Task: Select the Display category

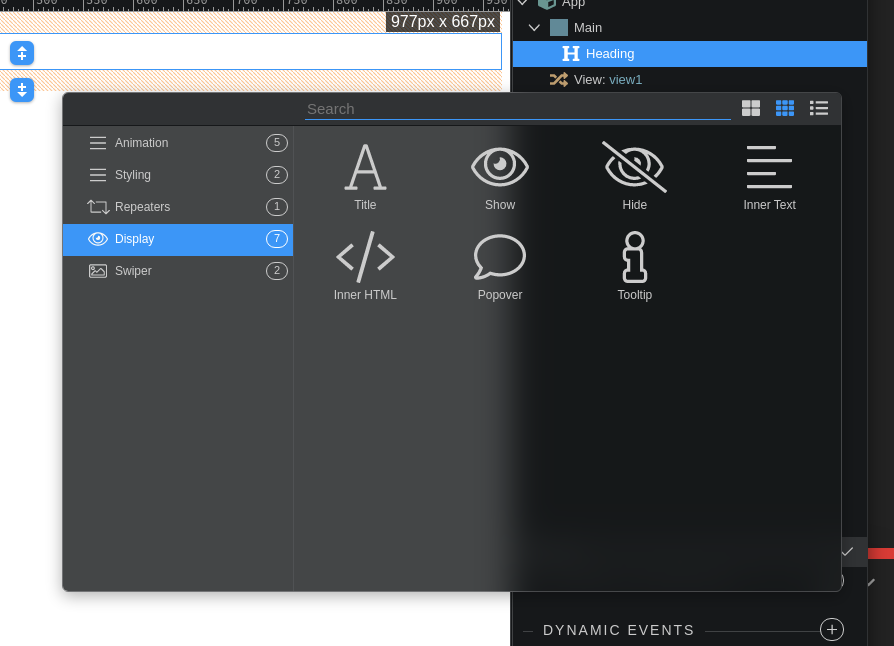Action: pyautogui.click(x=178, y=239)
